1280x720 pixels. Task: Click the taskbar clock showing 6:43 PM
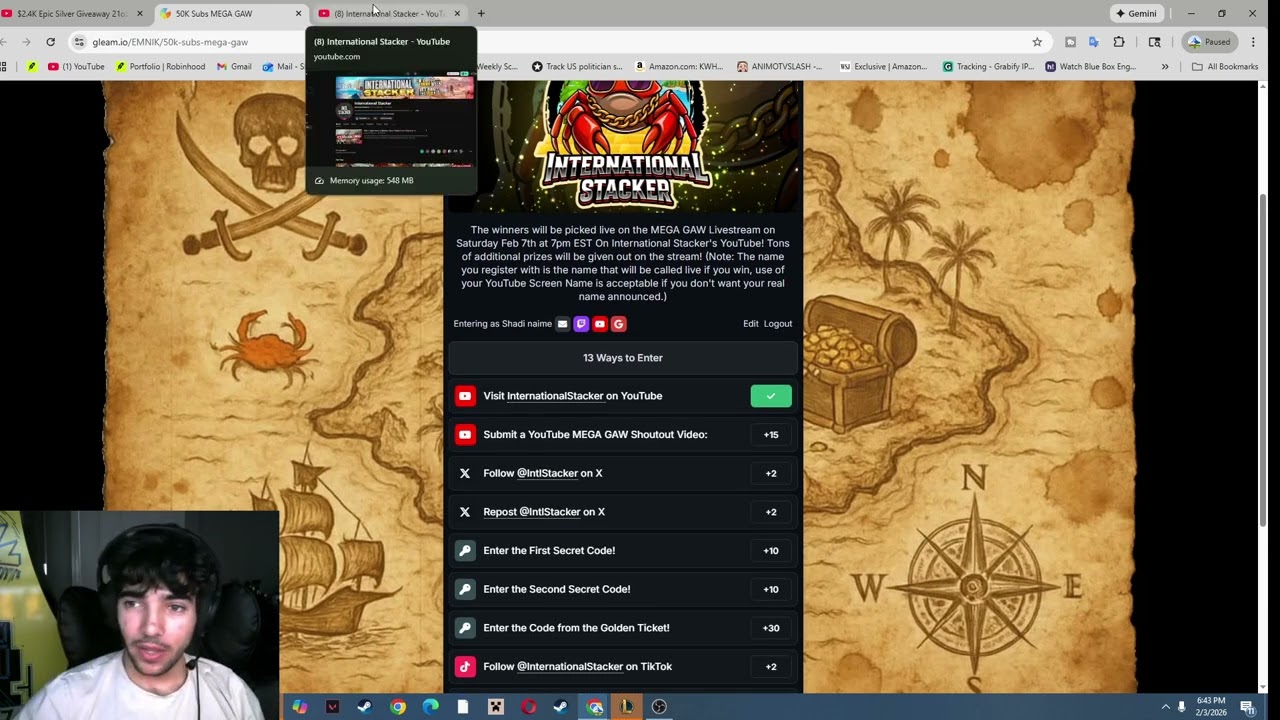pyautogui.click(x=1211, y=707)
